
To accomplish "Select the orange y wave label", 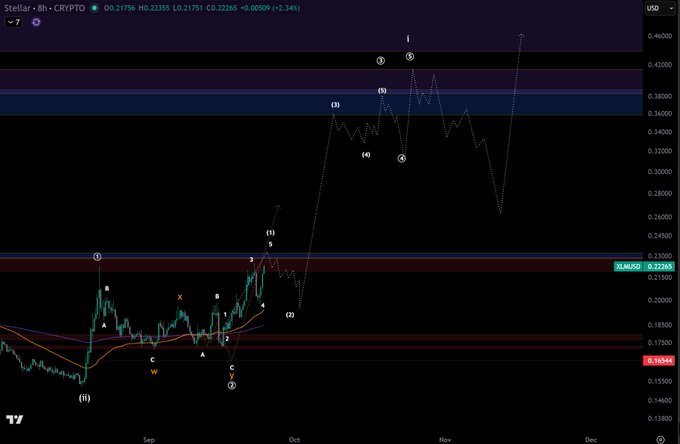I will pos(232,376).
